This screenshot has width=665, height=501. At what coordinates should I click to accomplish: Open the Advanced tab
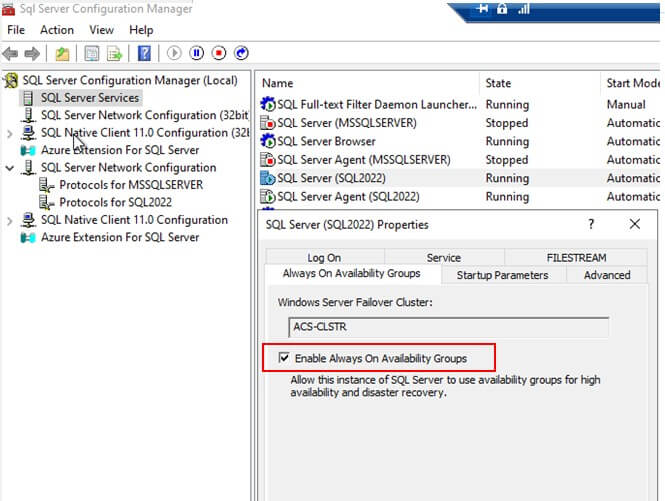tap(607, 275)
